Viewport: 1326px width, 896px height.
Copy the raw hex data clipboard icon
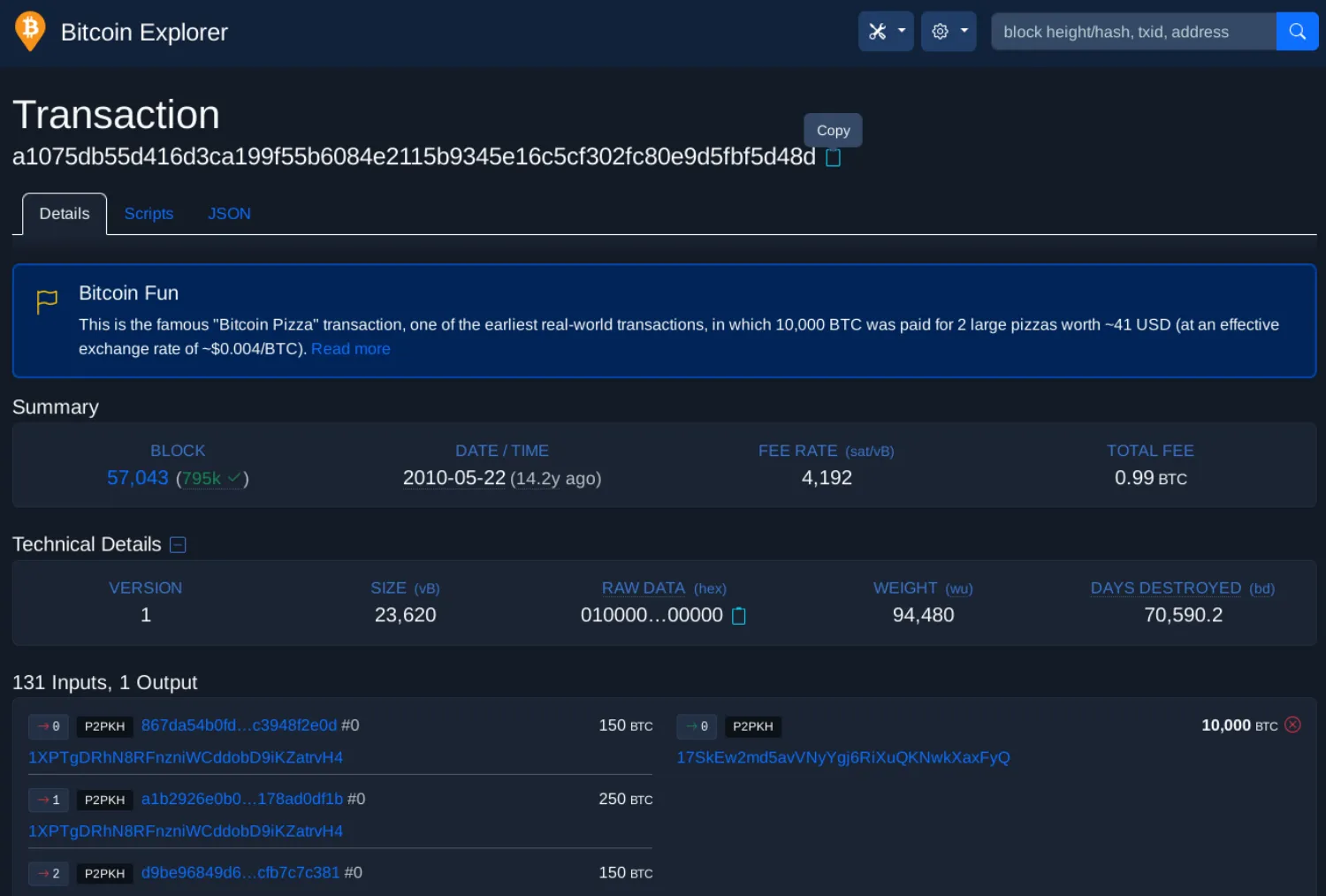pos(739,616)
